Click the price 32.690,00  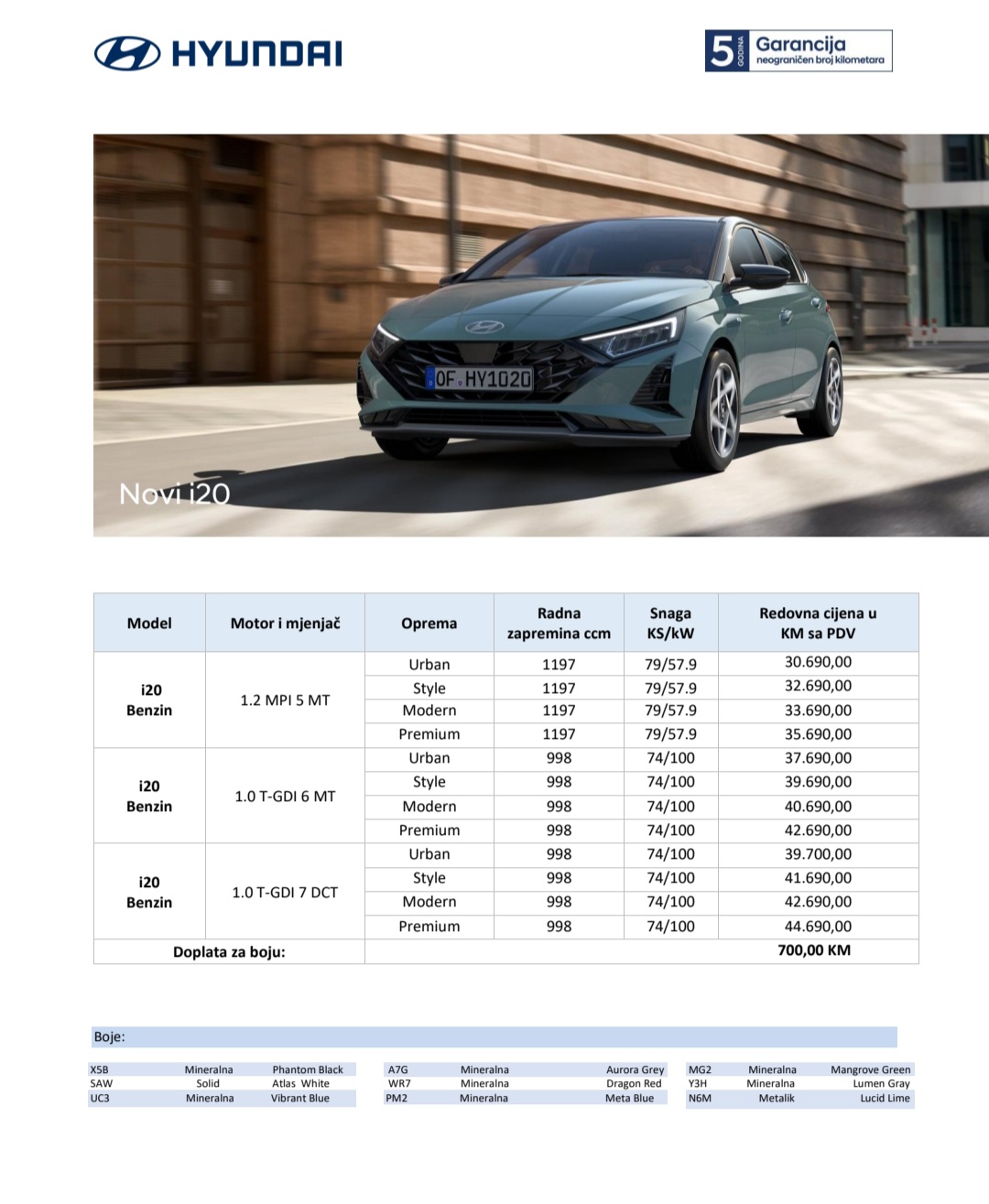click(x=818, y=686)
